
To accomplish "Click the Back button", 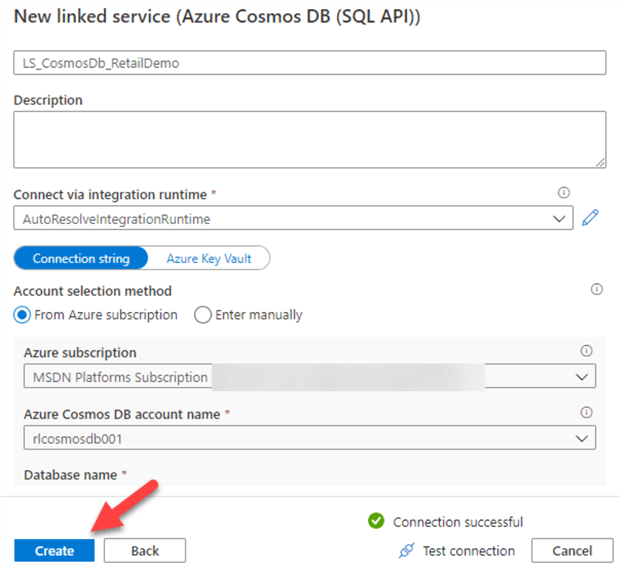I will [145, 551].
